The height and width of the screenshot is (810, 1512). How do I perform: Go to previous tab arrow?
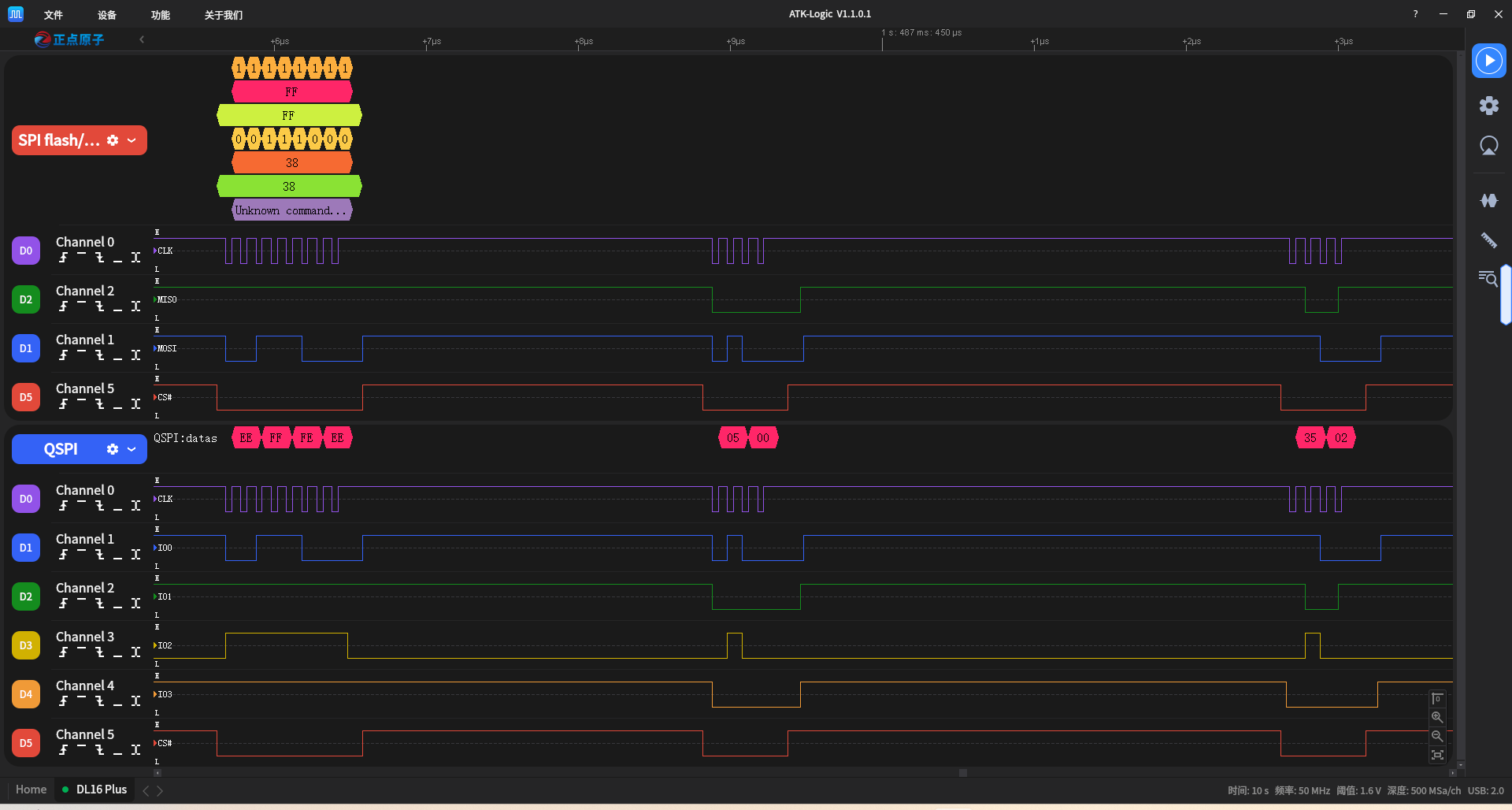[146, 790]
